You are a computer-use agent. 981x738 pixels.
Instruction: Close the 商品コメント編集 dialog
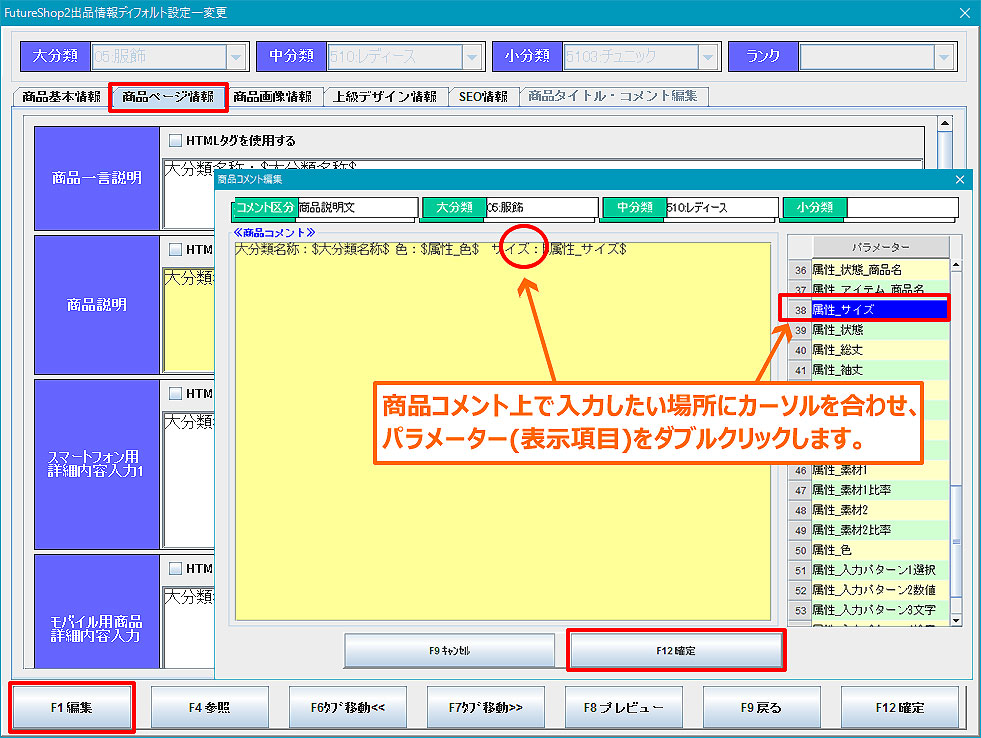coord(960,179)
